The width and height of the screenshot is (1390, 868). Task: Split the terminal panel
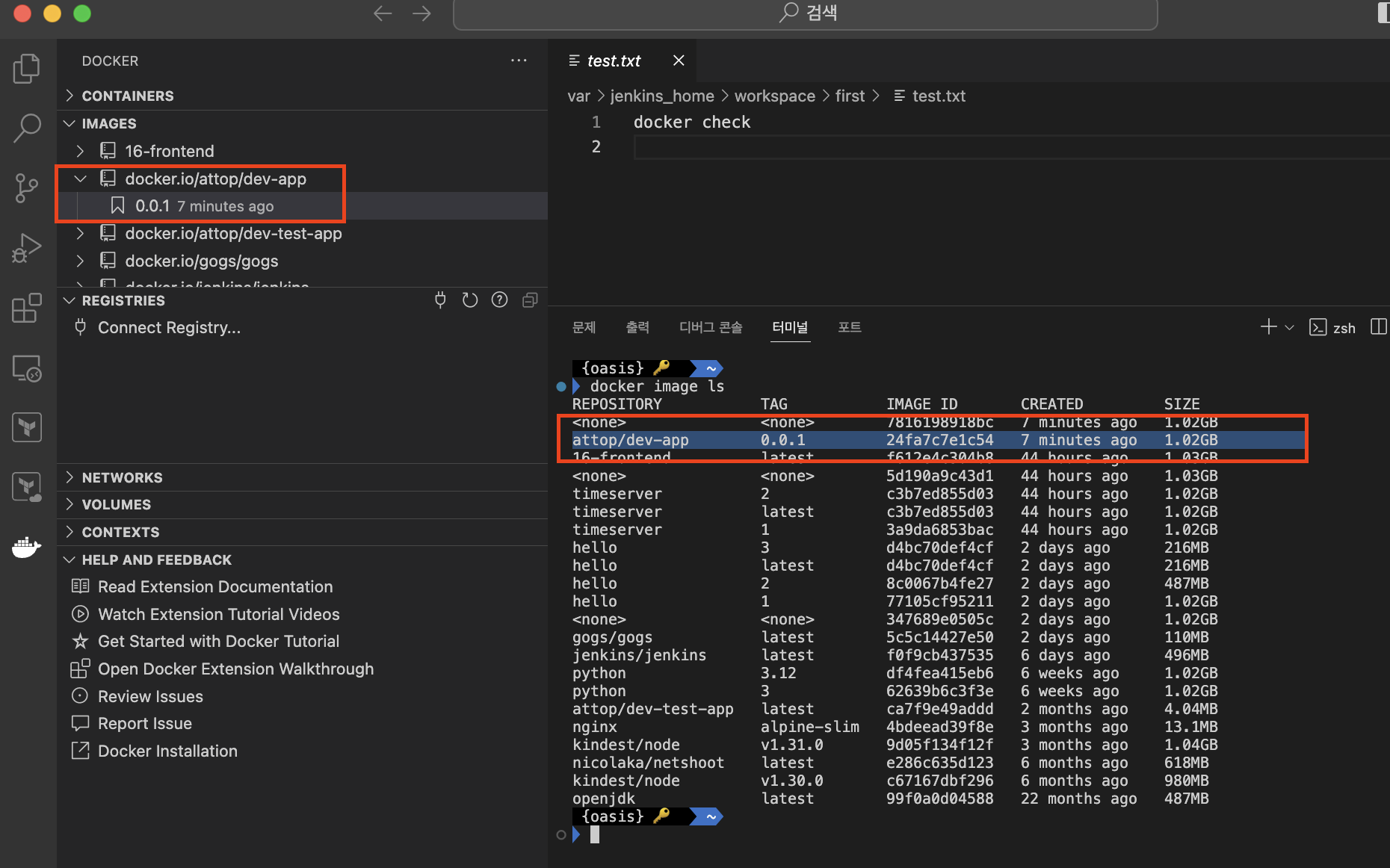click(x=1379, y=327)
